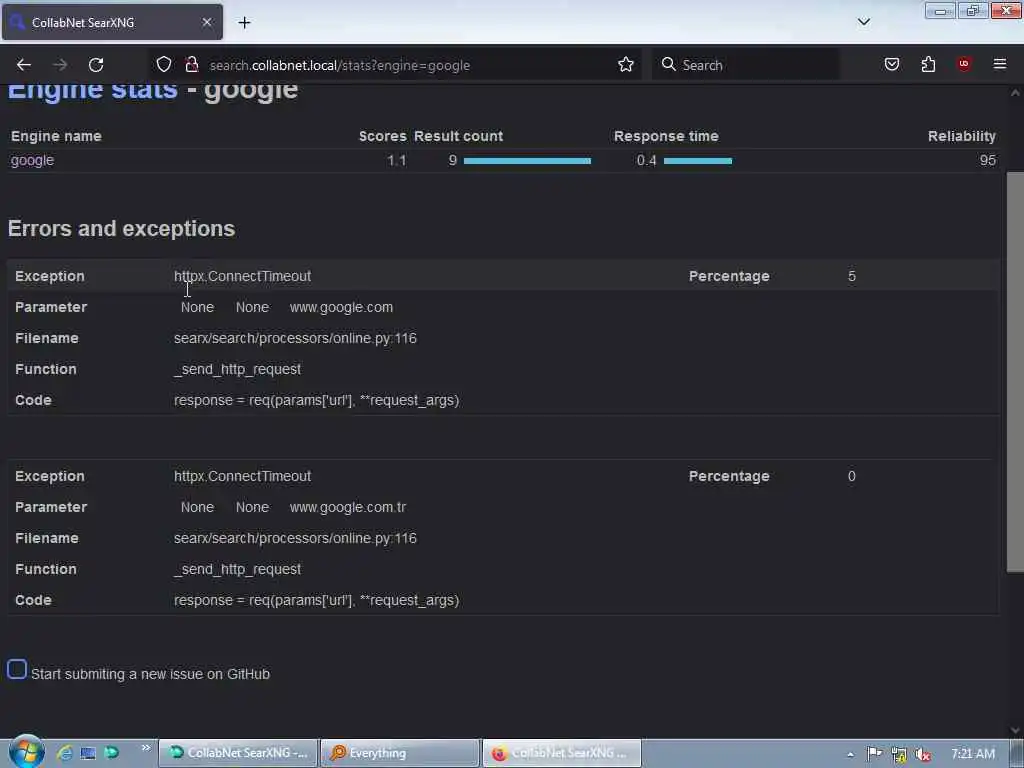
Task: Reload the current page
Action: coord(96,65)
